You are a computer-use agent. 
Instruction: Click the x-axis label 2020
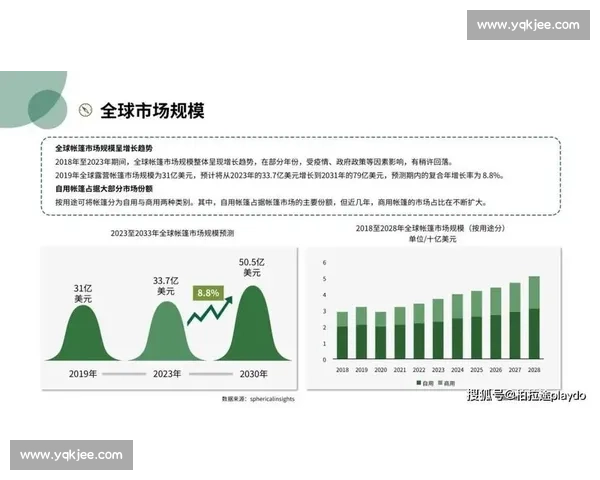[x=380, y=370]
